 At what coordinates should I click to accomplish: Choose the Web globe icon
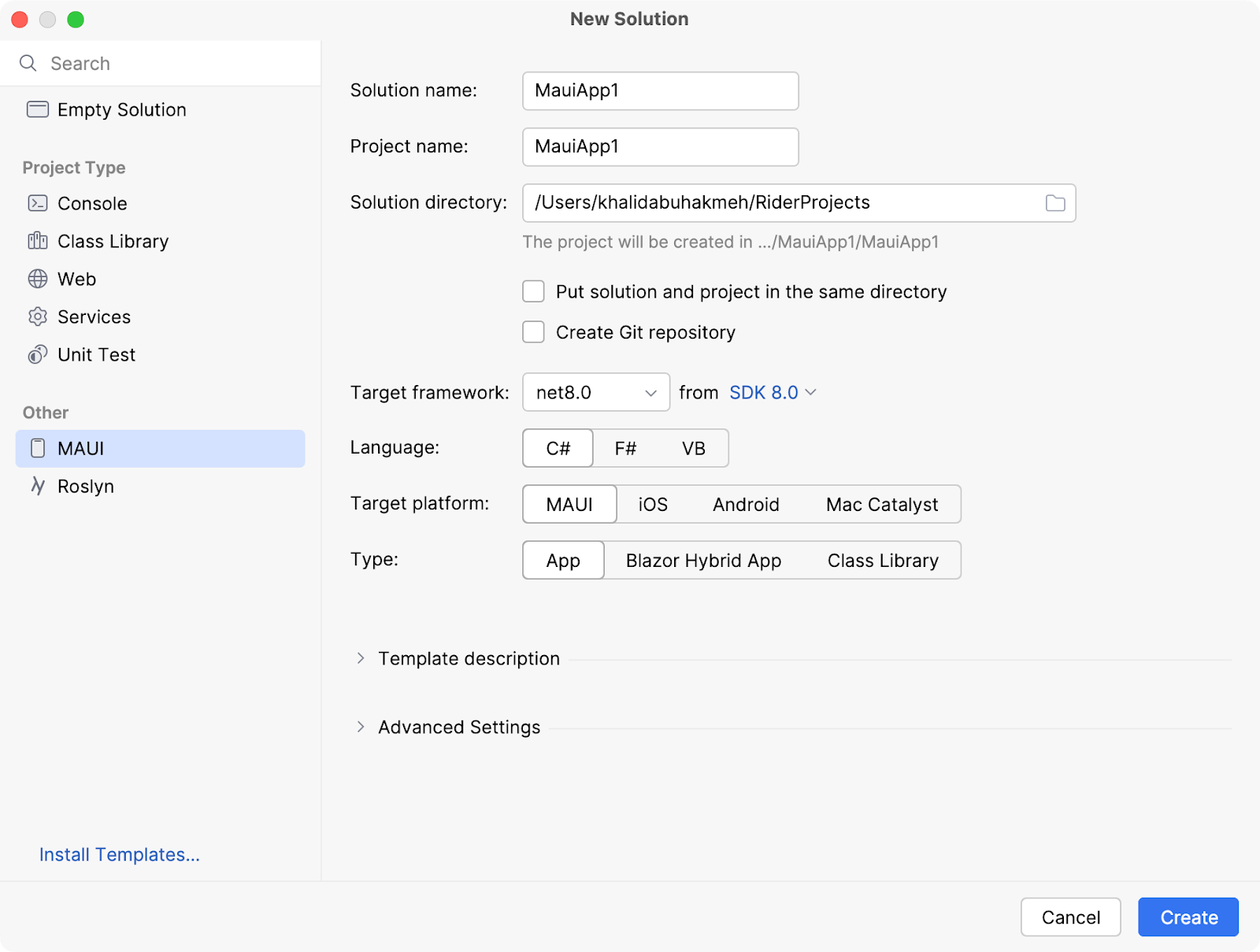click(x=37, y=279)
